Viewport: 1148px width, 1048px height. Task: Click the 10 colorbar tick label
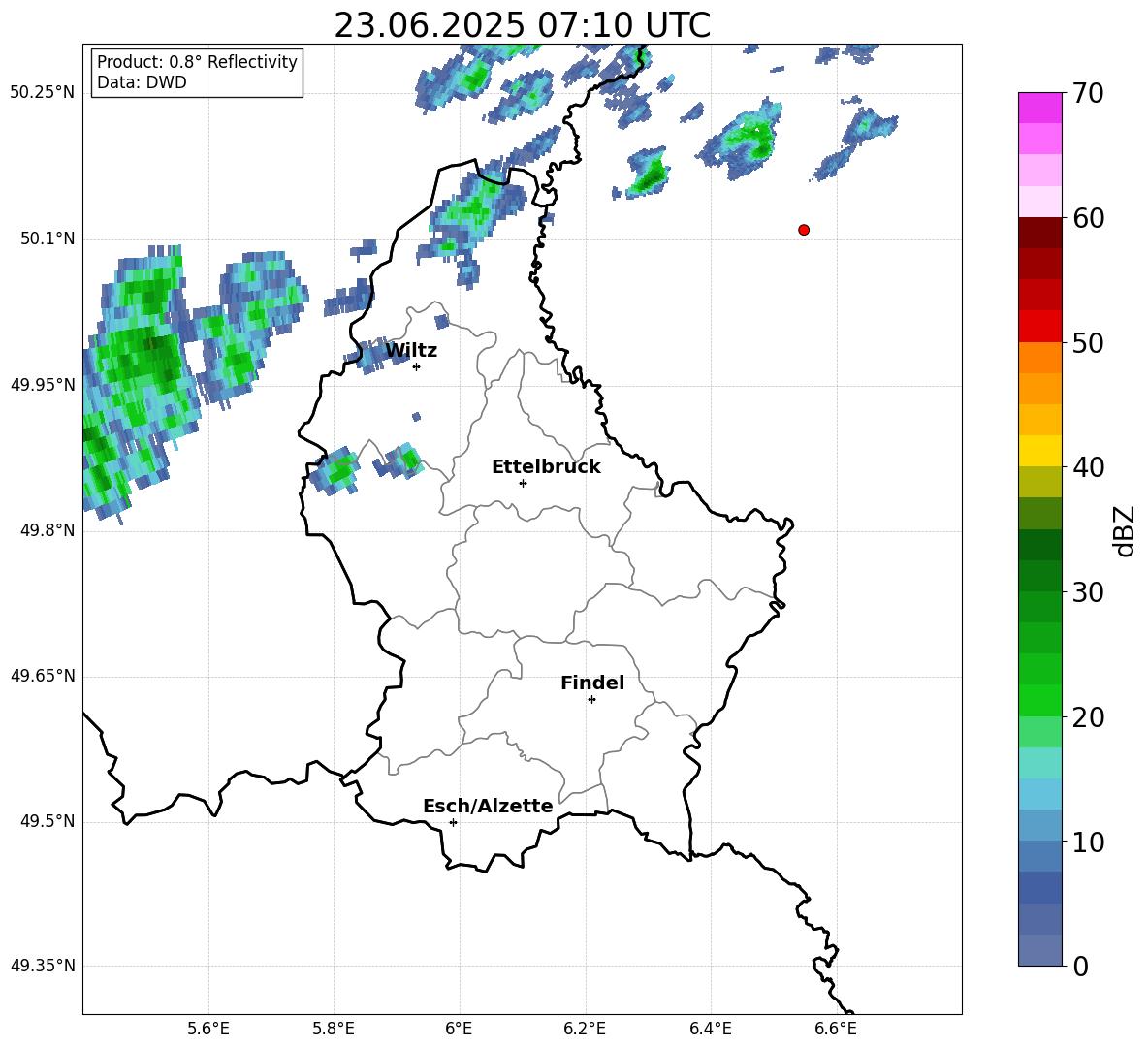pos(1088,842)
